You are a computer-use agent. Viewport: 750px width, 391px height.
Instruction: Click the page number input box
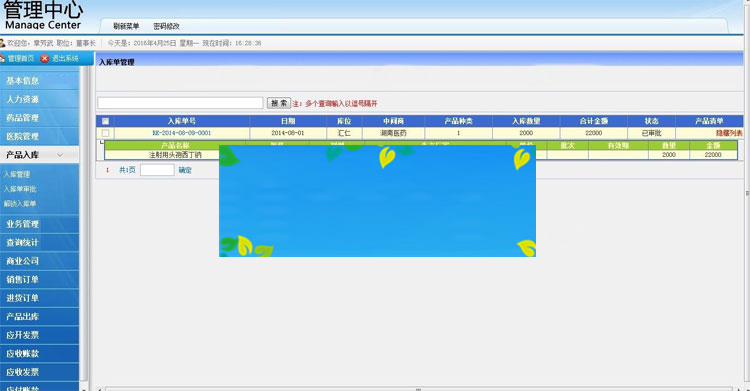coord(157,170)
